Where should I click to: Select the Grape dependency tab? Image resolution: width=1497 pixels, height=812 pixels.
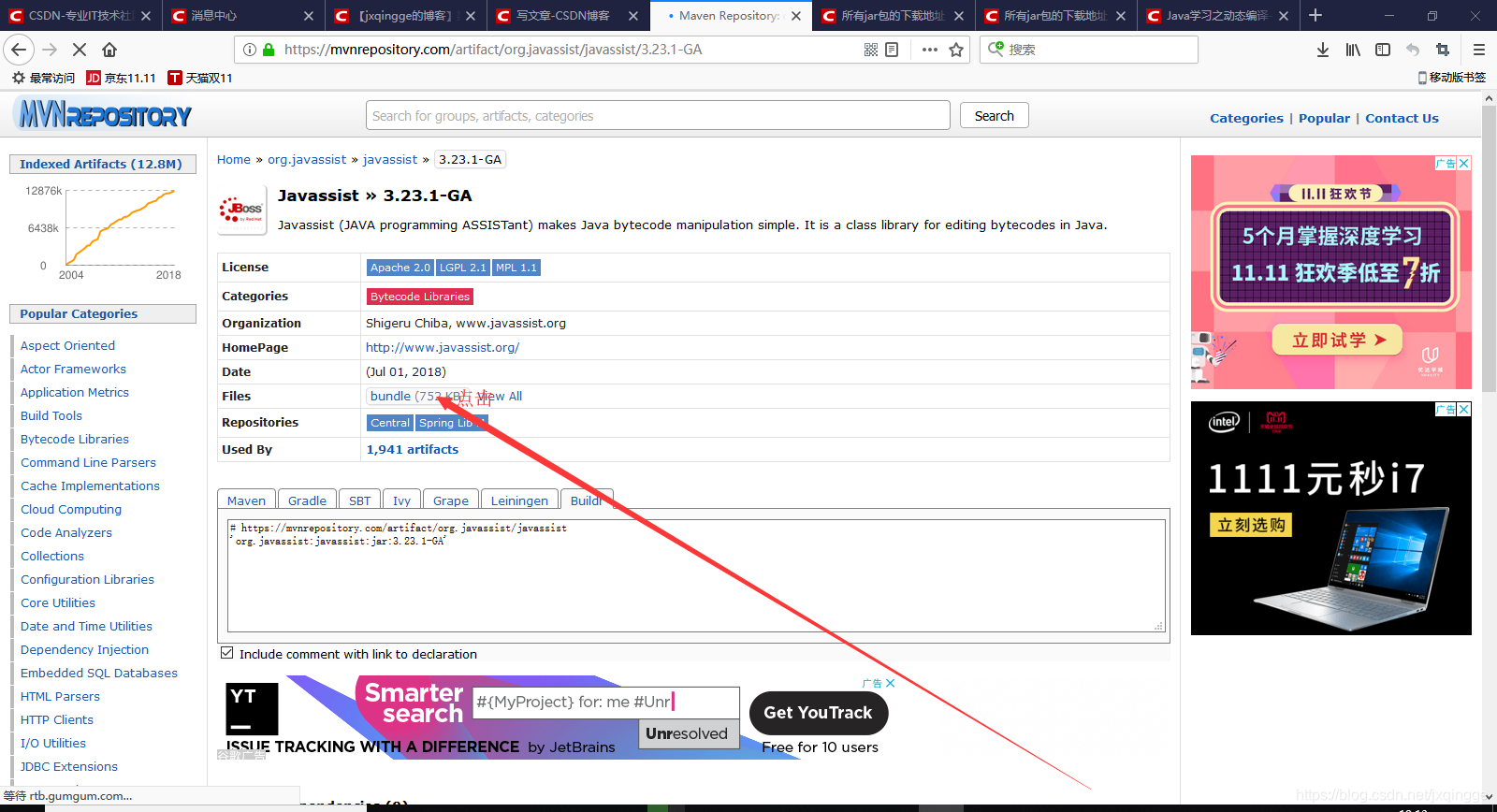[x=450, y=500]
